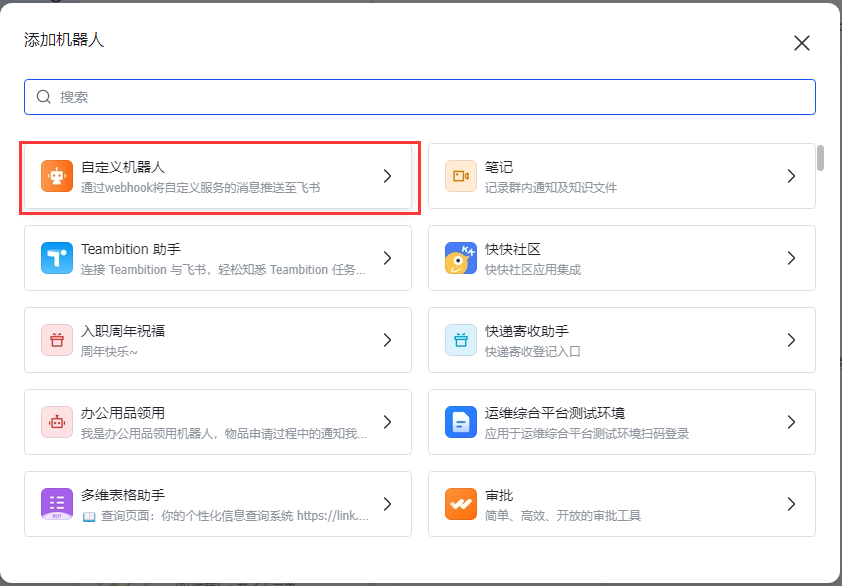Click description 快快社区应用集成
The height and width of the screenshot is (586, 842).
tap(533, 270)
